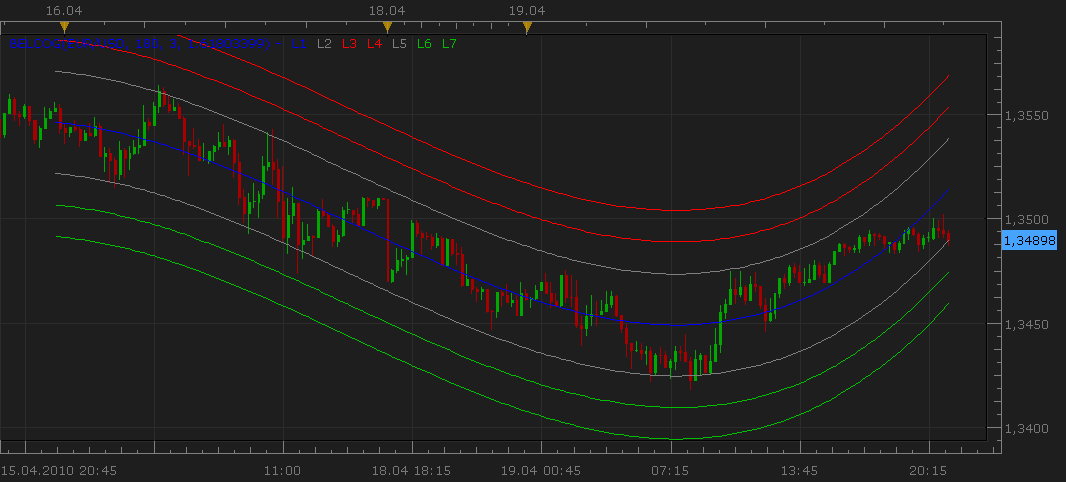Click the 18.04 18:15 time label

(412, 470)
